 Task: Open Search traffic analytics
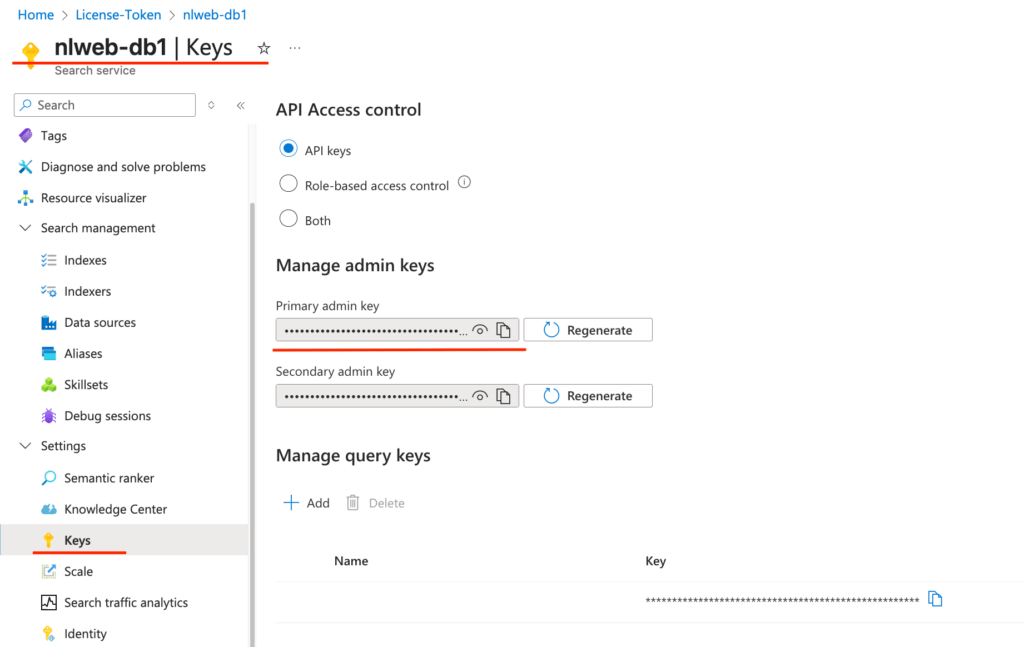[126, 603]
